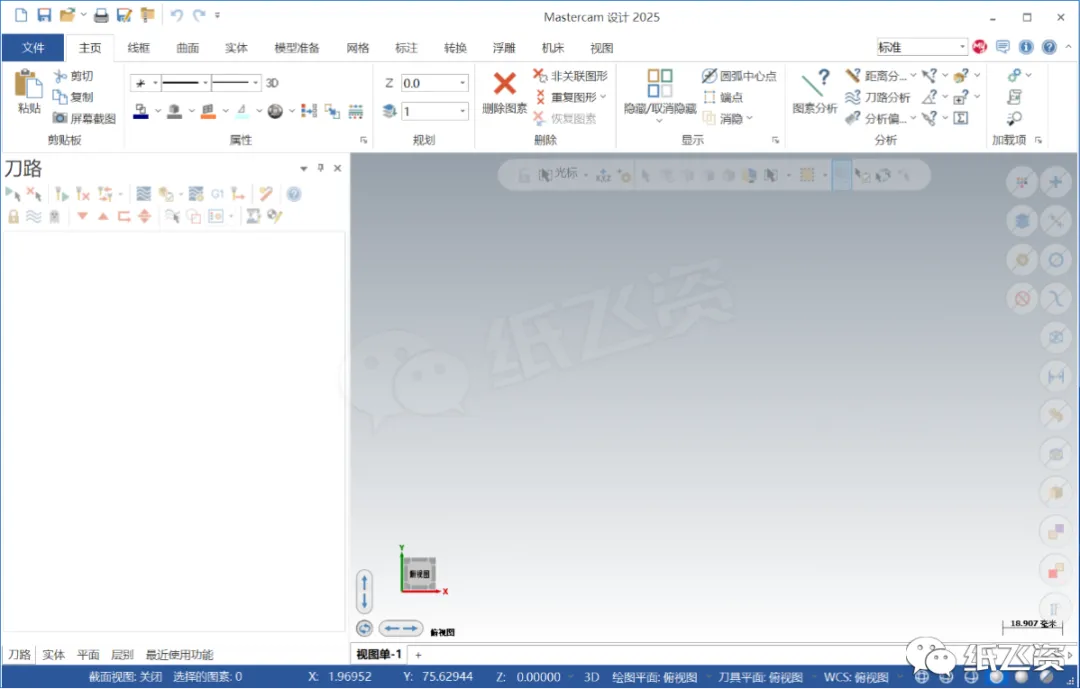Click red down triangle move icon
Image resolution: width=1080 pixels, height=689 pixels.
click(83, 216)
